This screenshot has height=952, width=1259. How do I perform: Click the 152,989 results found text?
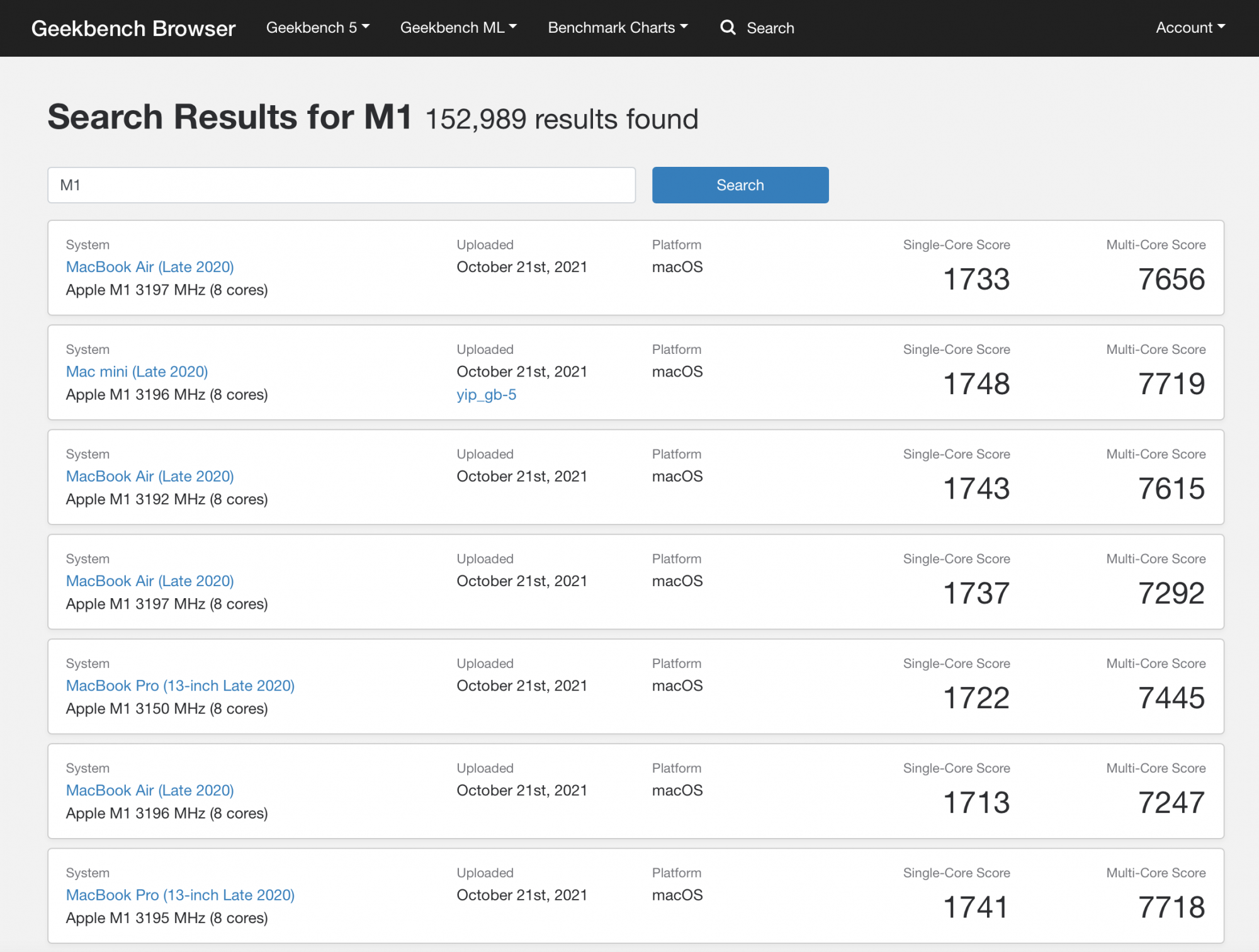pyautogui.click(x=562, y=119)
